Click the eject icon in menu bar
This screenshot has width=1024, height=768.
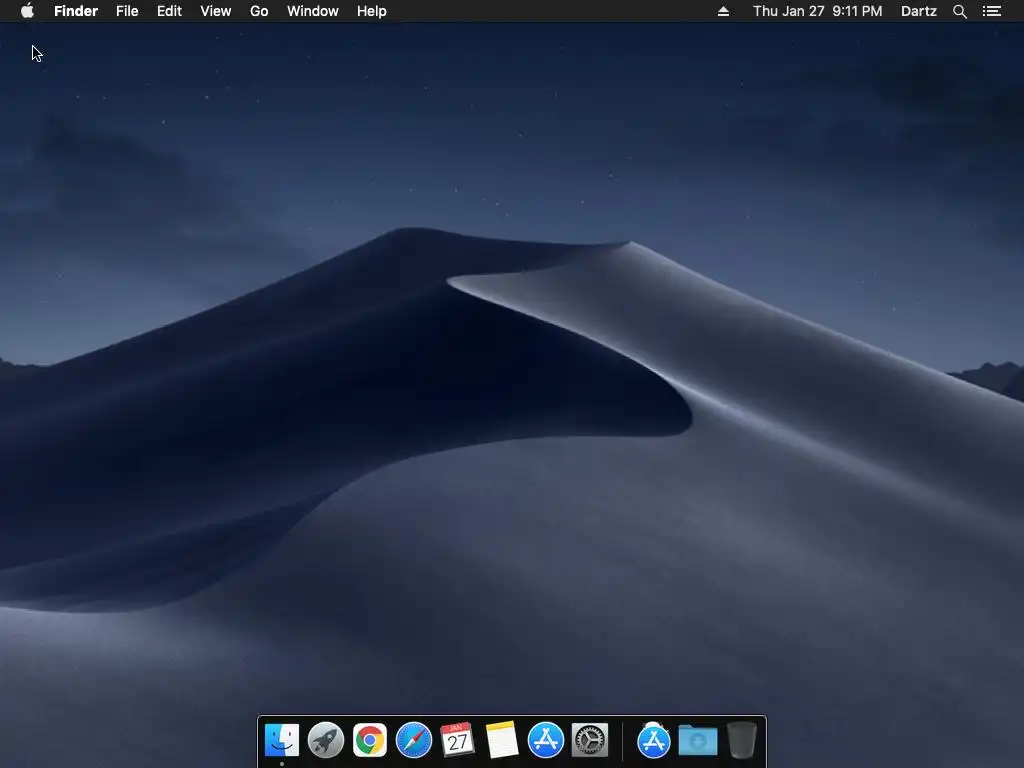pyautogui.click(x=723, y=11)
